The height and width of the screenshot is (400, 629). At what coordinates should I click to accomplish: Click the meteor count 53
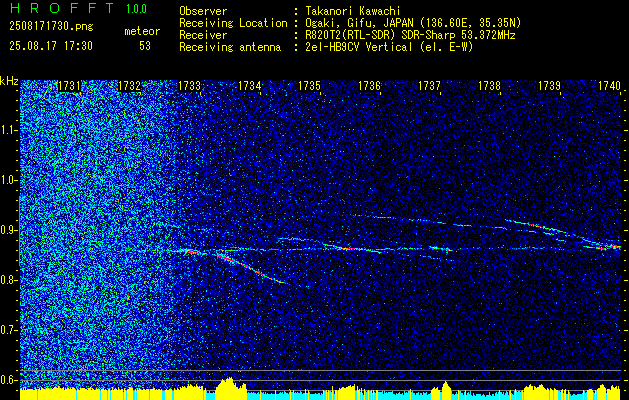145,46
